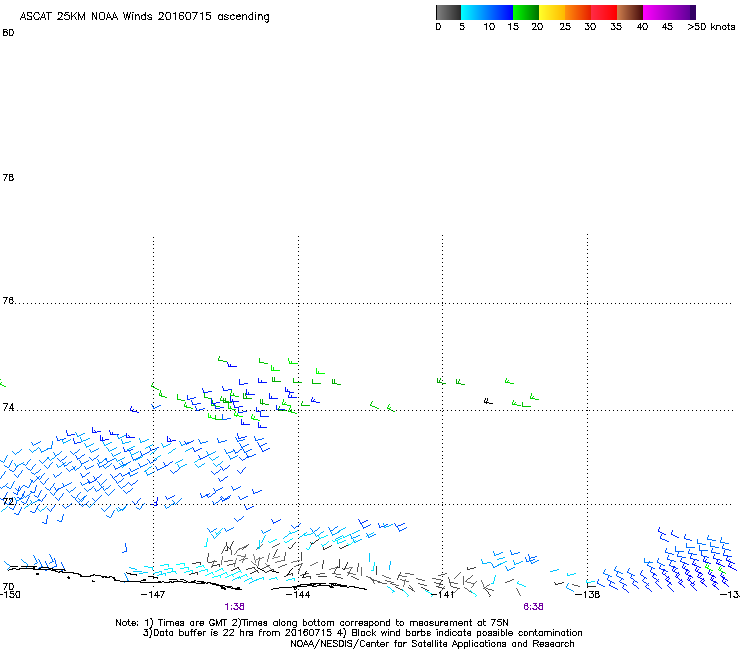Choose the yellow 20-25 knots color bar segment
This screenshot has height=650, width=740.
[x=552, y=12]
